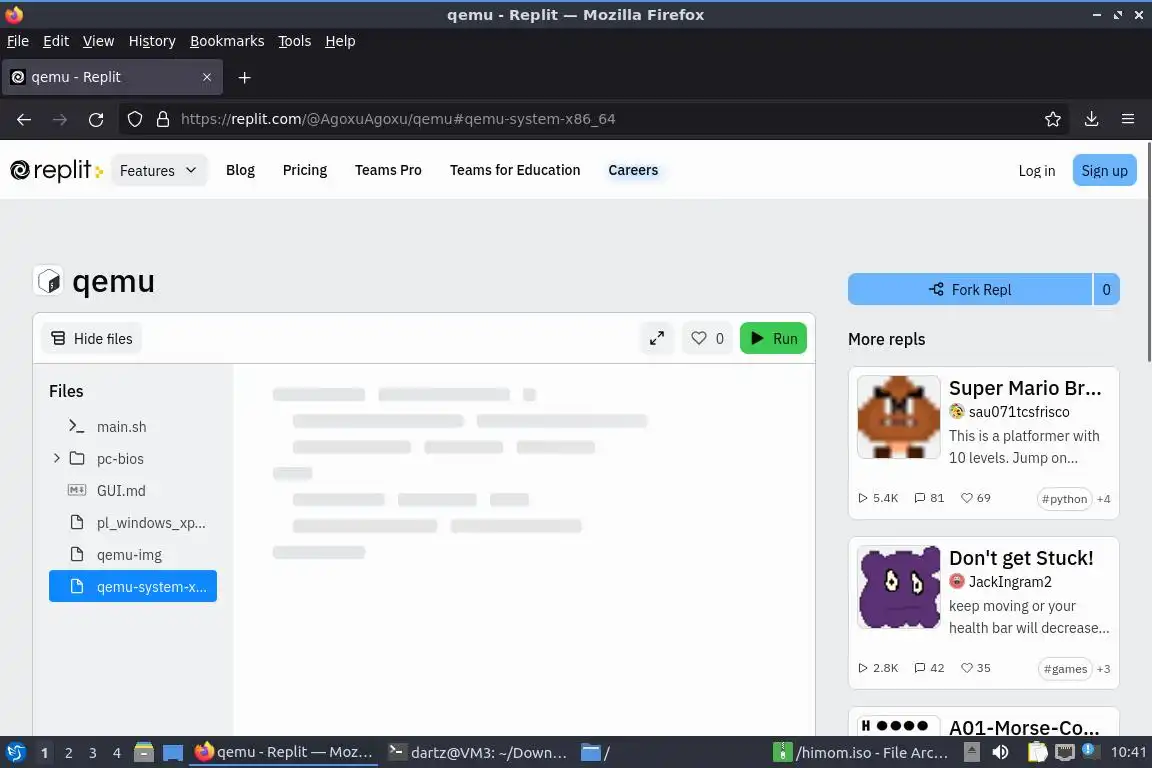The width and height of the screenshot is (1152, 768).
Task: Bookmark this page with the star icon
Action: [x=1052, y=119]
